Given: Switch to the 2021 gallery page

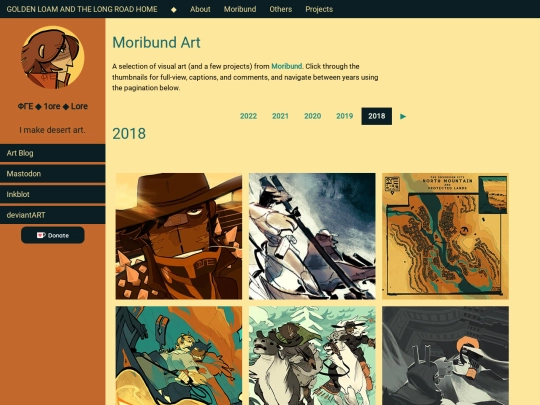Looking at the screenshot, I should pos(280,116).
